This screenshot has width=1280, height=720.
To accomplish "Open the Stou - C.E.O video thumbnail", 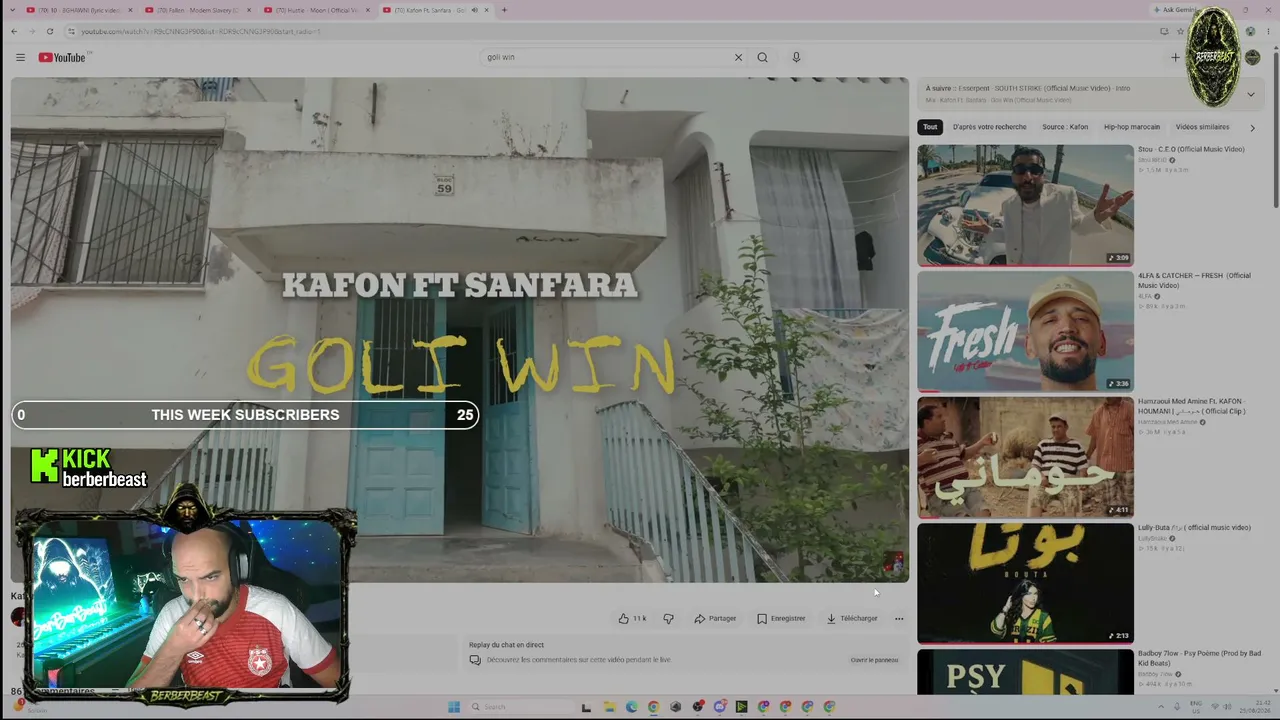I will [1025, 205].
